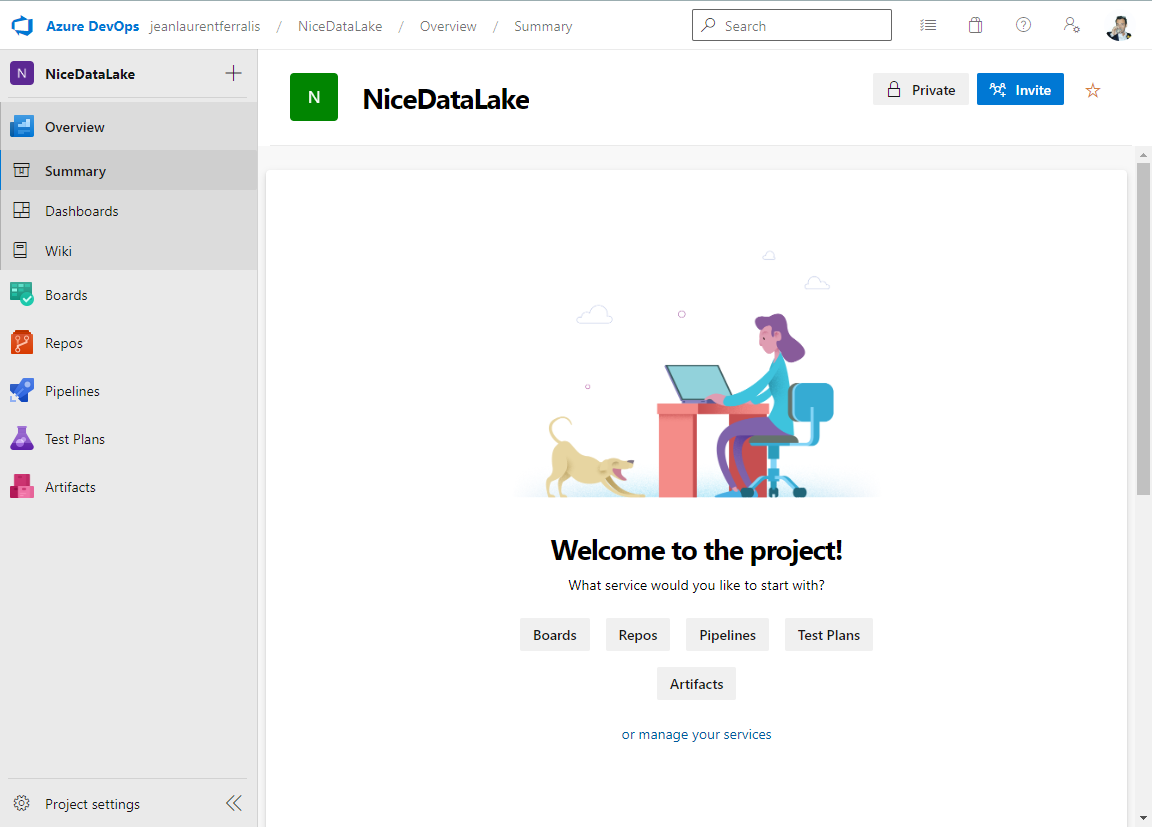Open Artifacts from the sidebar
The image size is (1152, 827).
(129, 486)
